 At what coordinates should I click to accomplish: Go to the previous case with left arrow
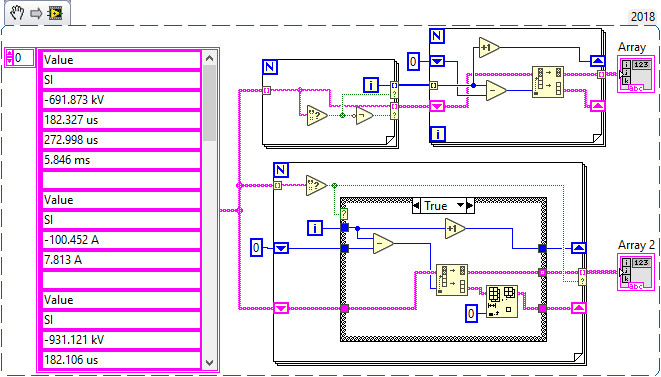pos(417,206)
